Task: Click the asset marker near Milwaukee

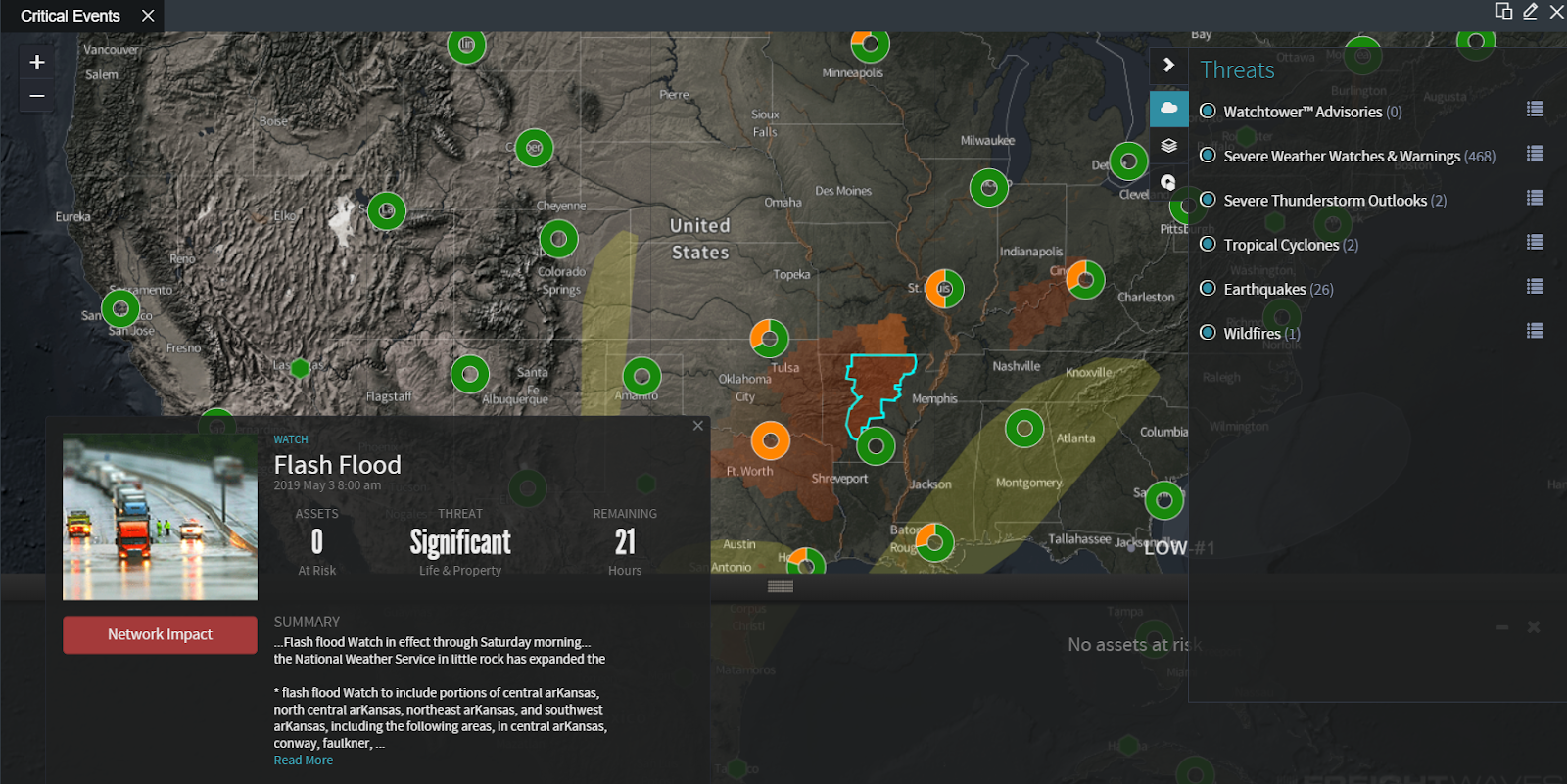Action: pos(989,187)
